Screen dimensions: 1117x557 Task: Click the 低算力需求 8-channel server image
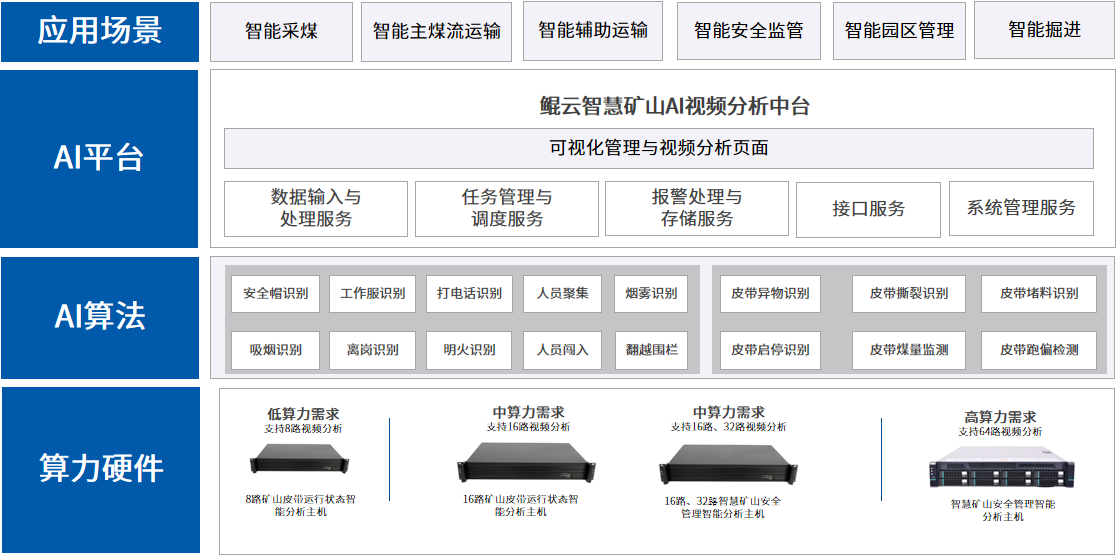point(300,460)
